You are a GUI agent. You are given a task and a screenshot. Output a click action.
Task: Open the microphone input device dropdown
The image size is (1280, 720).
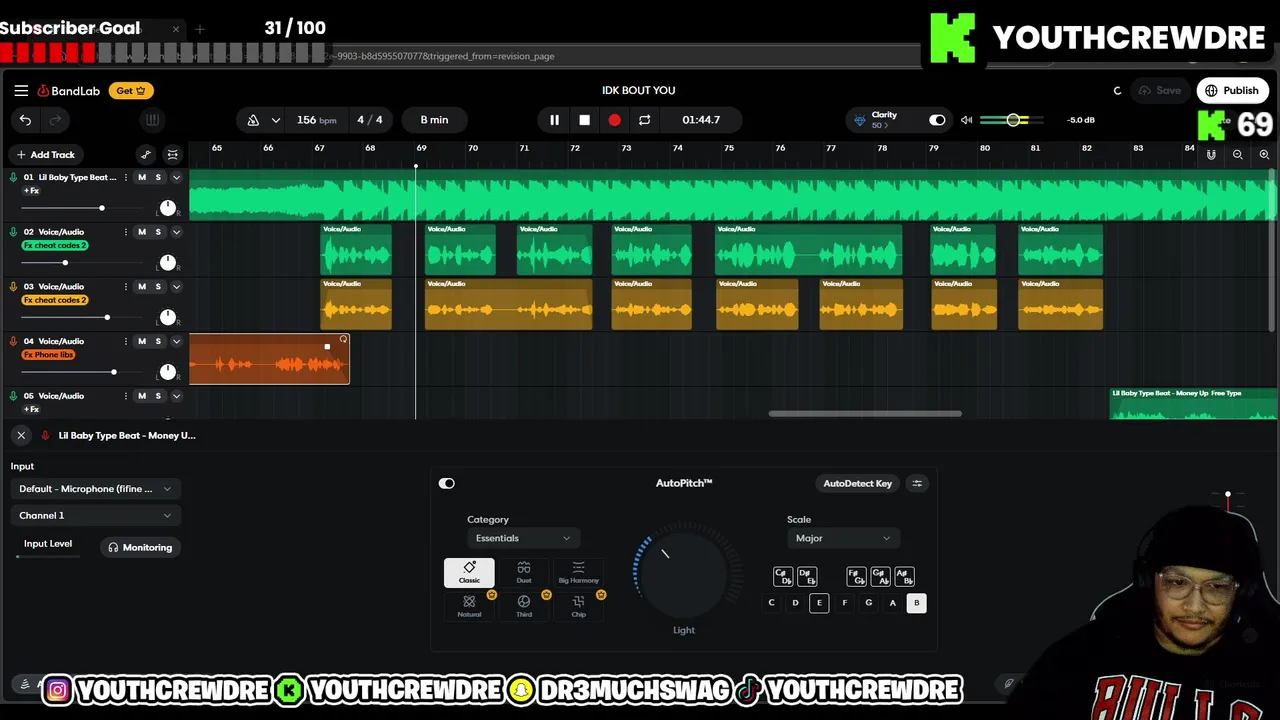95,489
